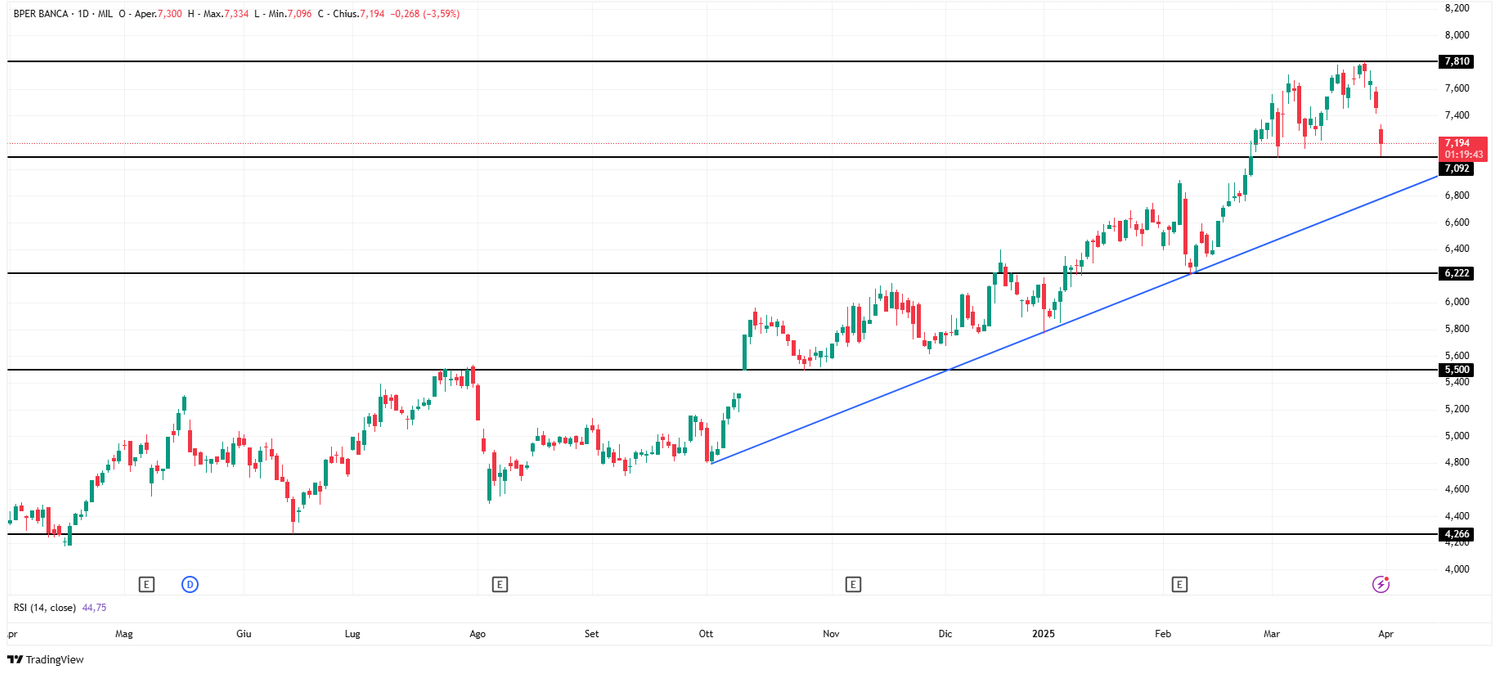Click the earnings E marker in May
The image size is (1500, 674).
coord(146,584)
